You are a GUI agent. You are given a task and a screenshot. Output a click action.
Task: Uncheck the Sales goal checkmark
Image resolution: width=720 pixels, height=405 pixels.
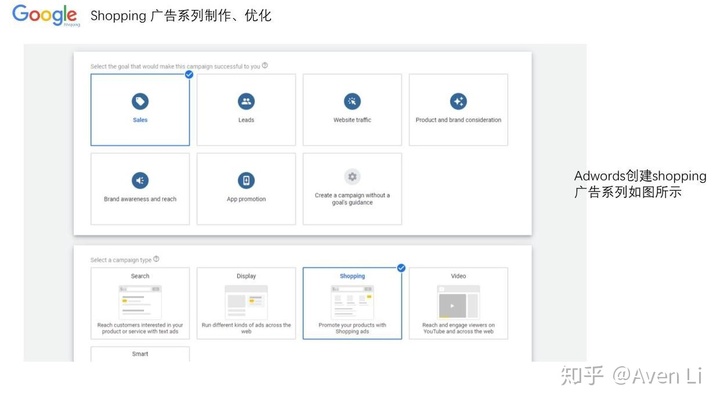pos(189,74)
